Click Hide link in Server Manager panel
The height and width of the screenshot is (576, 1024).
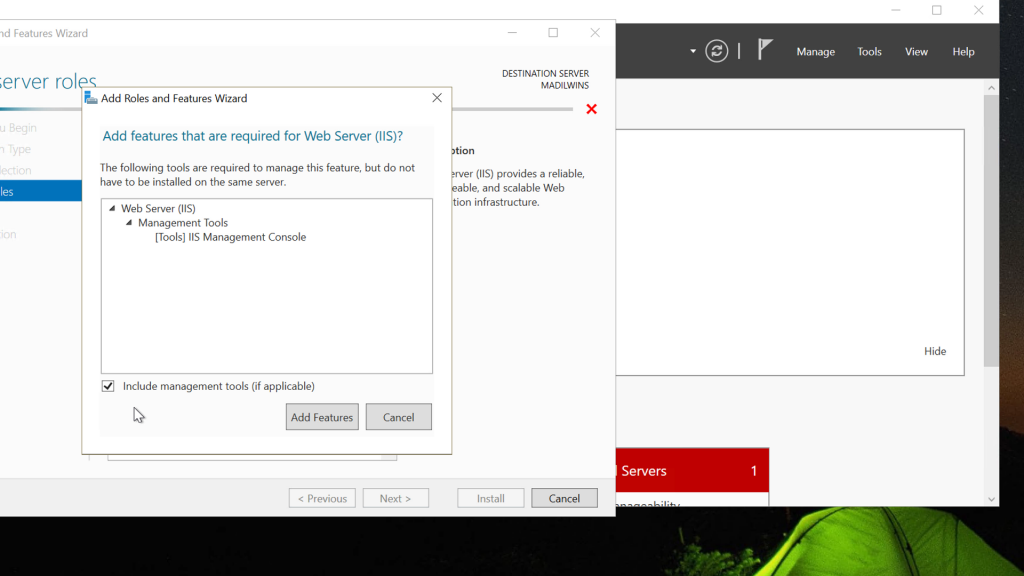click(935, 351)
